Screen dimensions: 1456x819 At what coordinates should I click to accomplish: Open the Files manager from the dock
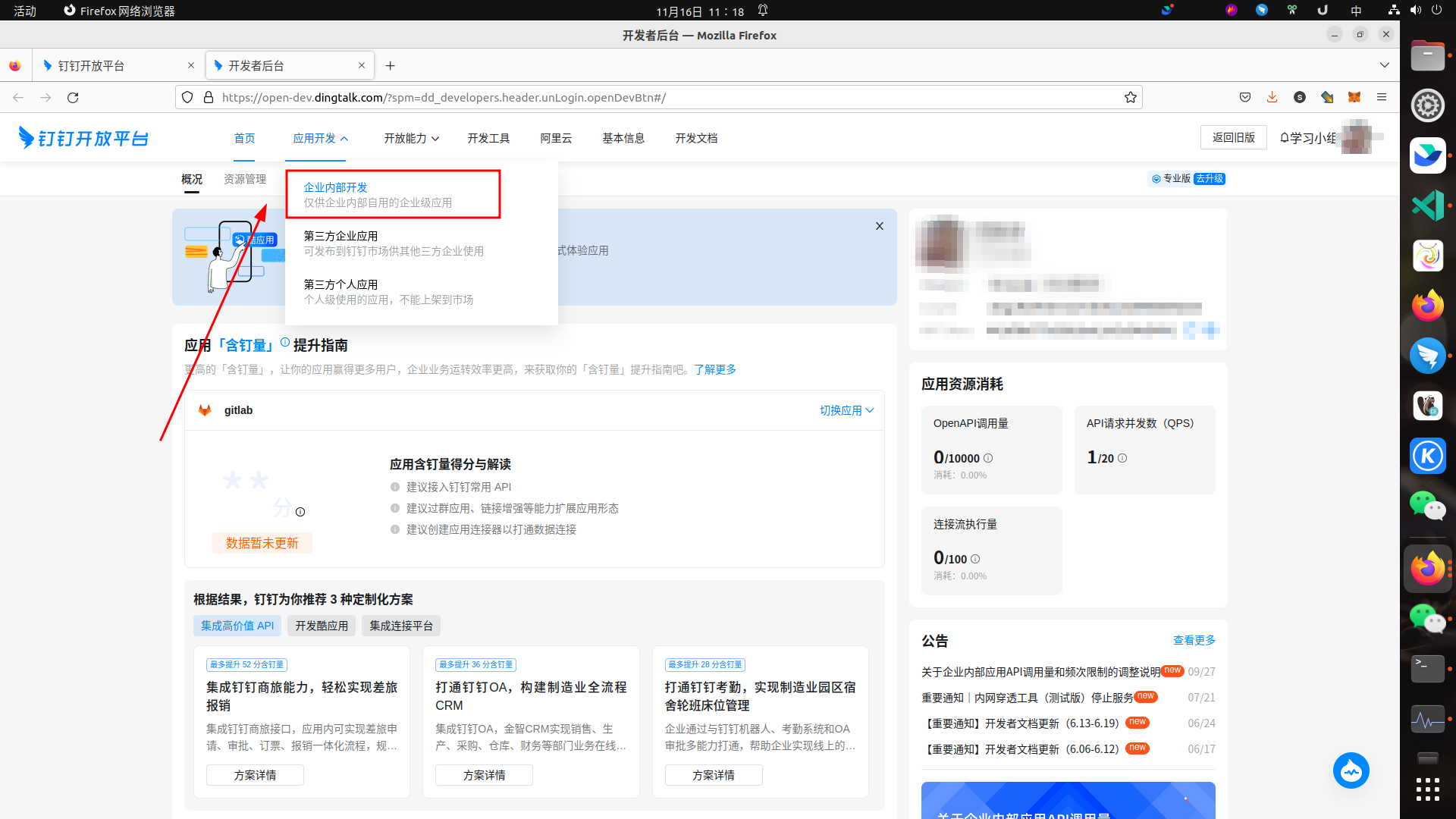[x=1428, y=55]
